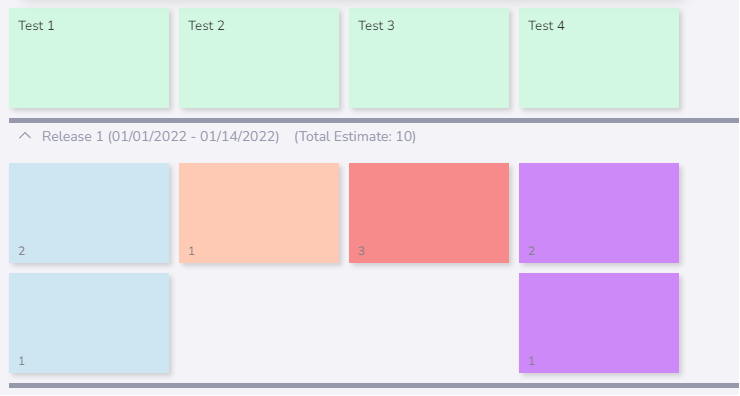The image size is (740, 396).
Task: Open the Test 1 card
Action: point(89,58)
